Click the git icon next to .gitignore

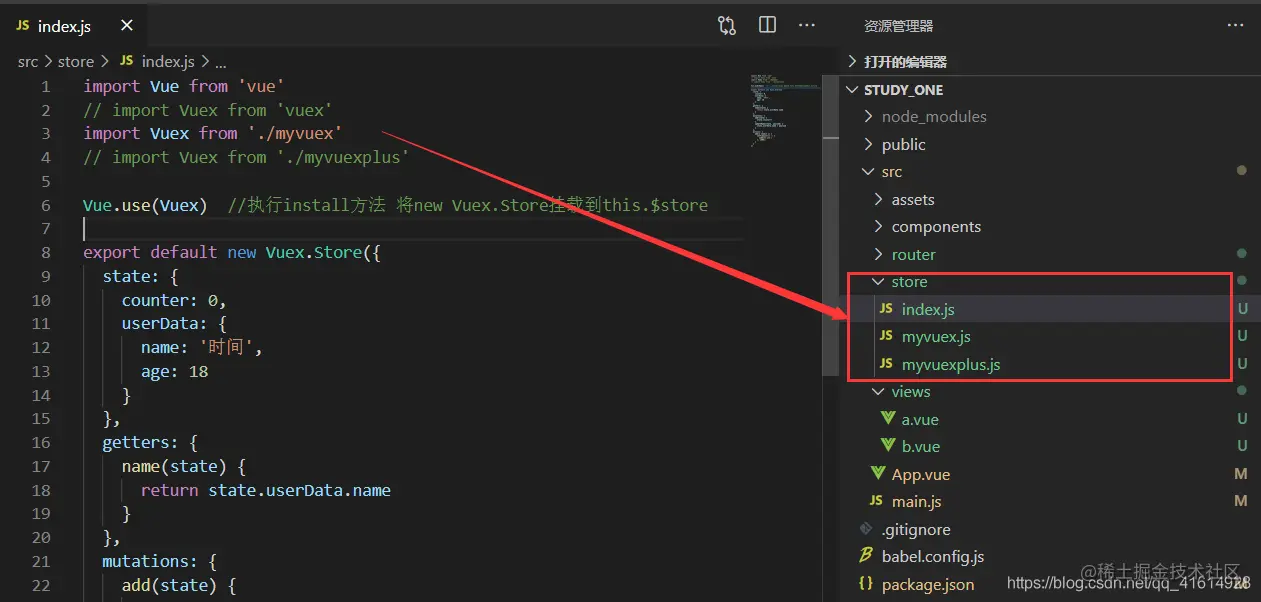tap(866, 529)
